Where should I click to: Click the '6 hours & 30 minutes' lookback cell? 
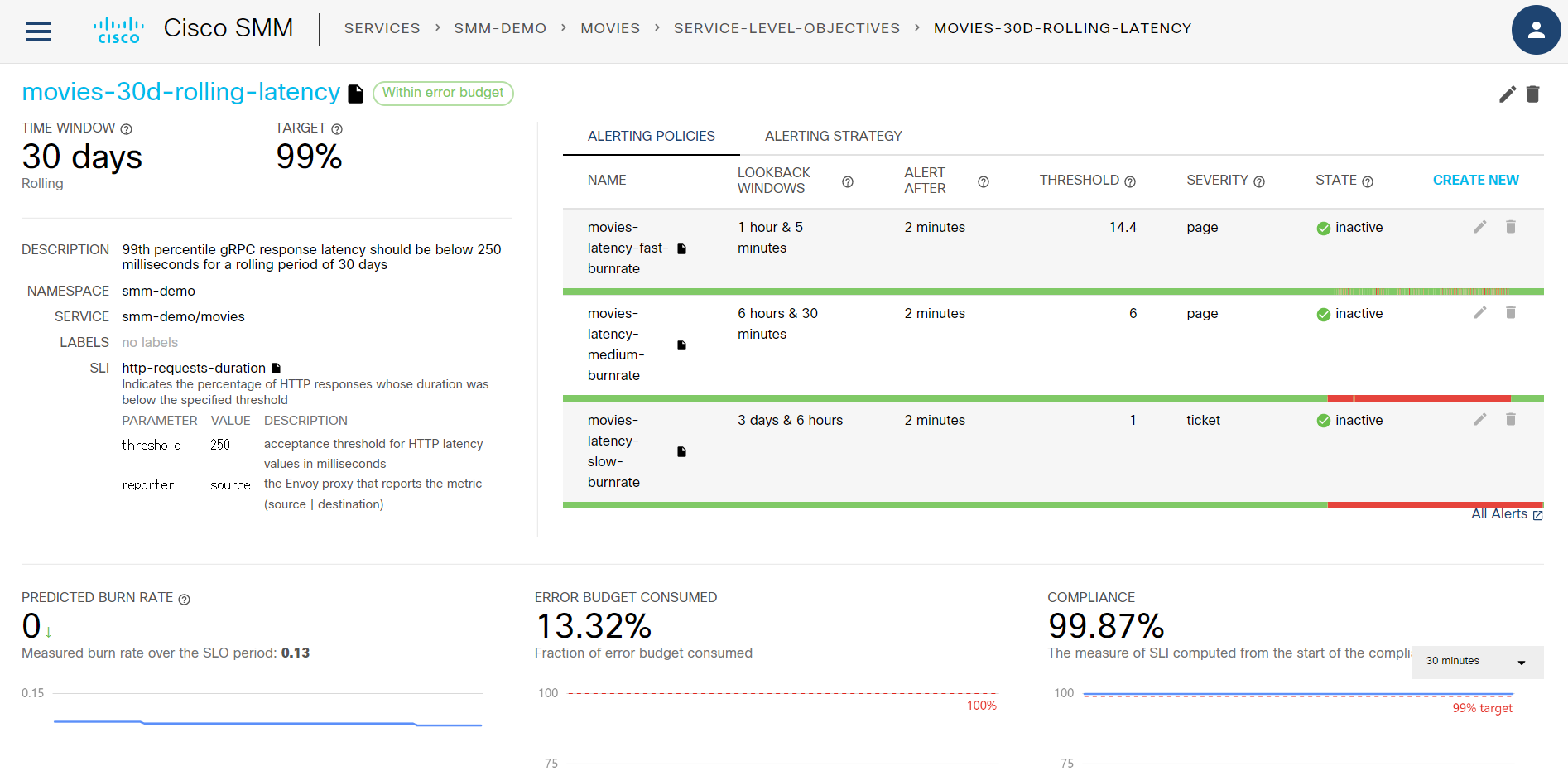pos(777,324)
